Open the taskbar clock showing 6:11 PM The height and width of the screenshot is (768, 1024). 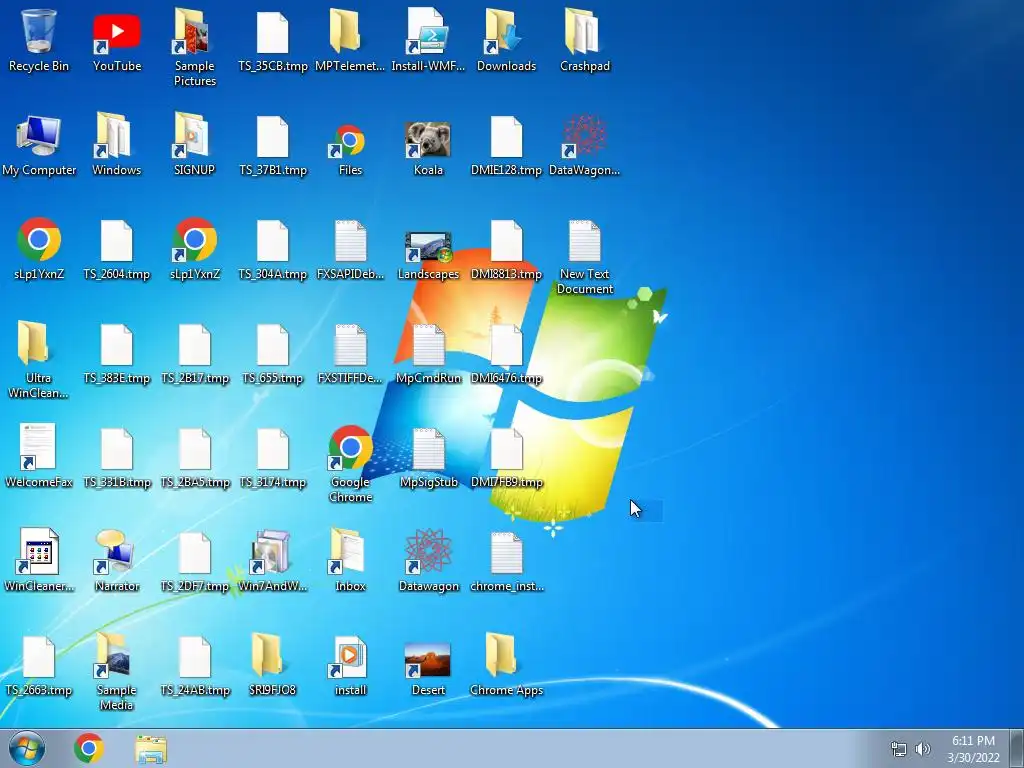point(973,749)
